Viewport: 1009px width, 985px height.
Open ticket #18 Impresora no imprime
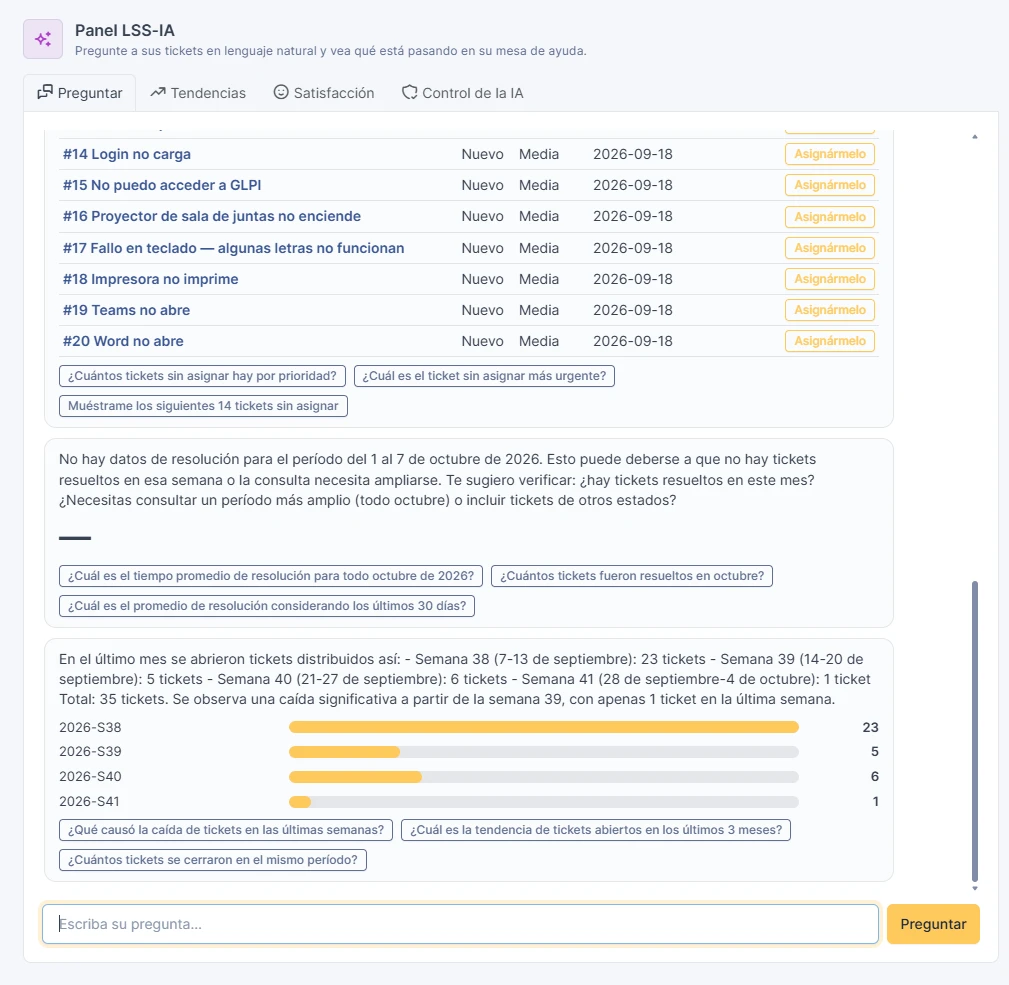pyautogui.click(x=151, y=279)
